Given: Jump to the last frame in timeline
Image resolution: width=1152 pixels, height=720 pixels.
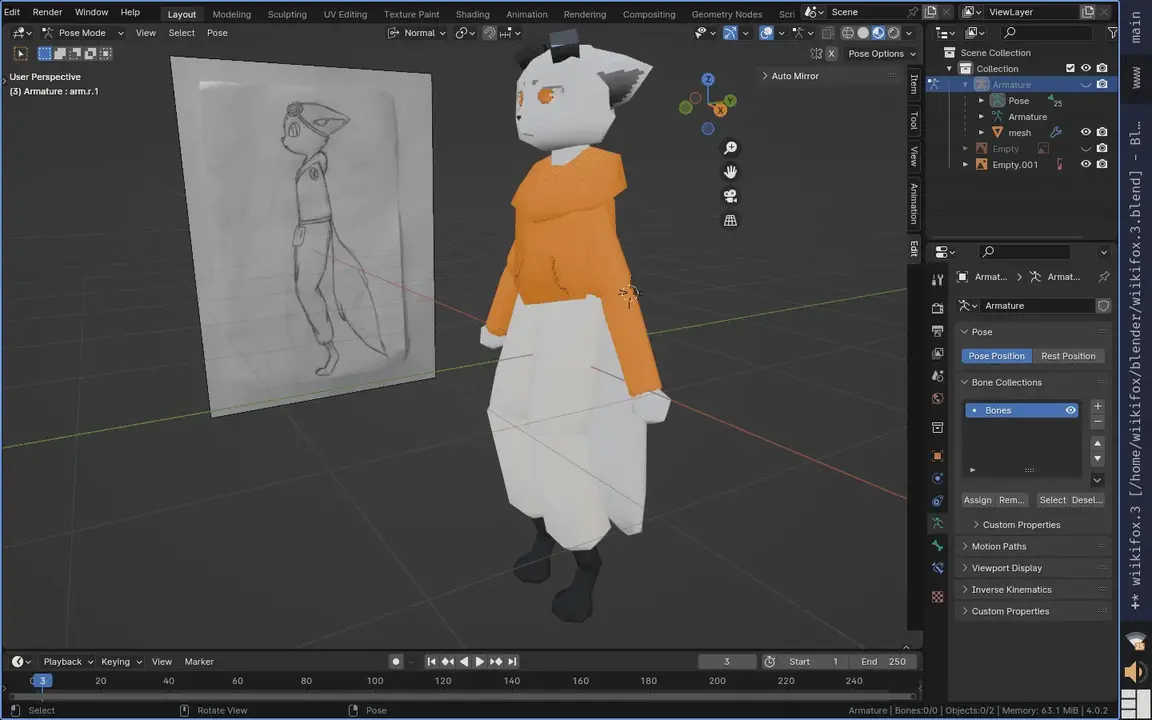Looking at the screenshot, I should click(513, 662).
